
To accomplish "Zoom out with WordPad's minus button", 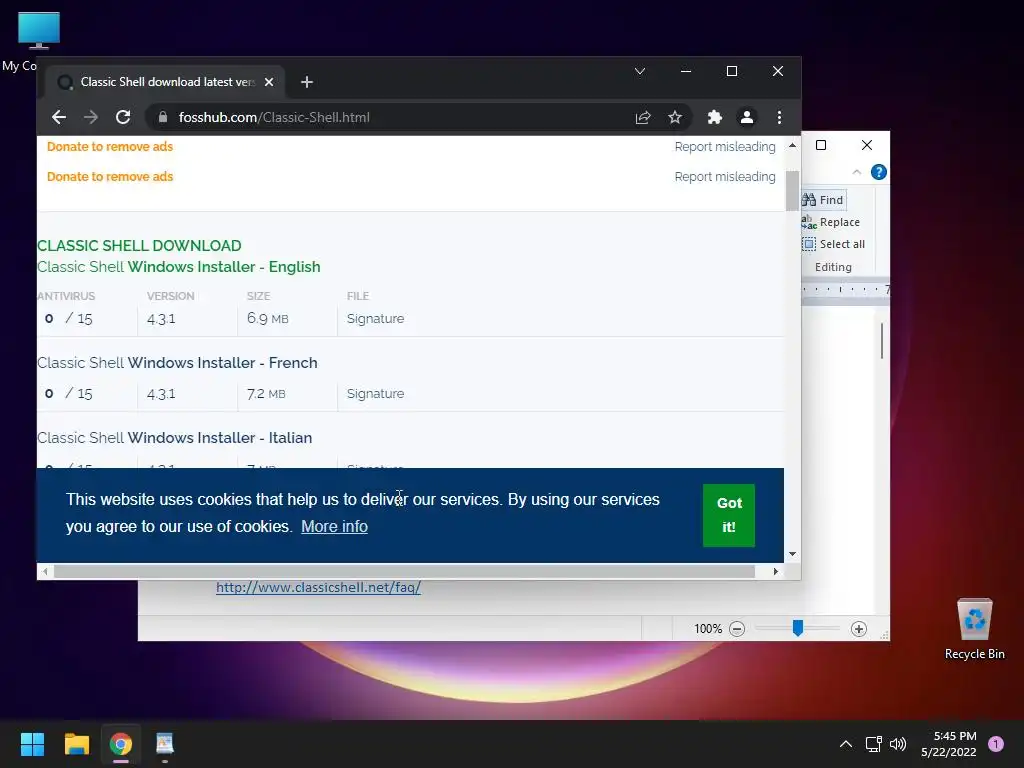I will pos(737,629).
